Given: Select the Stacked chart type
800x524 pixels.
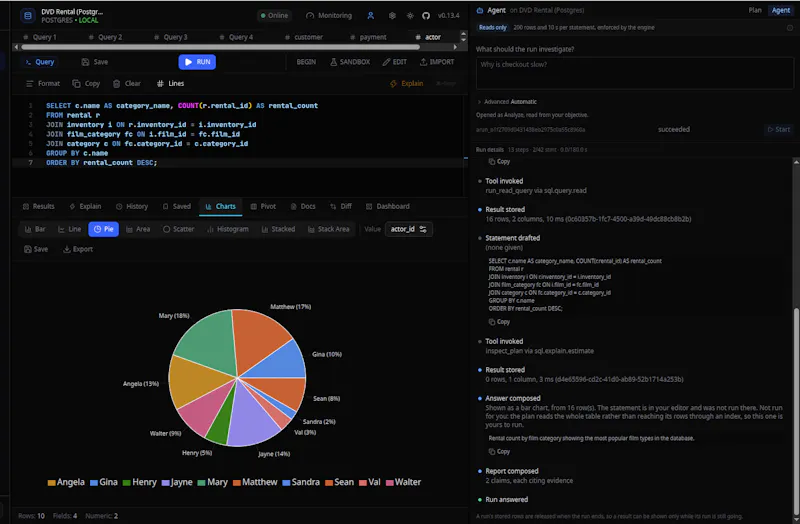Looking at the screenshot, I should [278, 229].
